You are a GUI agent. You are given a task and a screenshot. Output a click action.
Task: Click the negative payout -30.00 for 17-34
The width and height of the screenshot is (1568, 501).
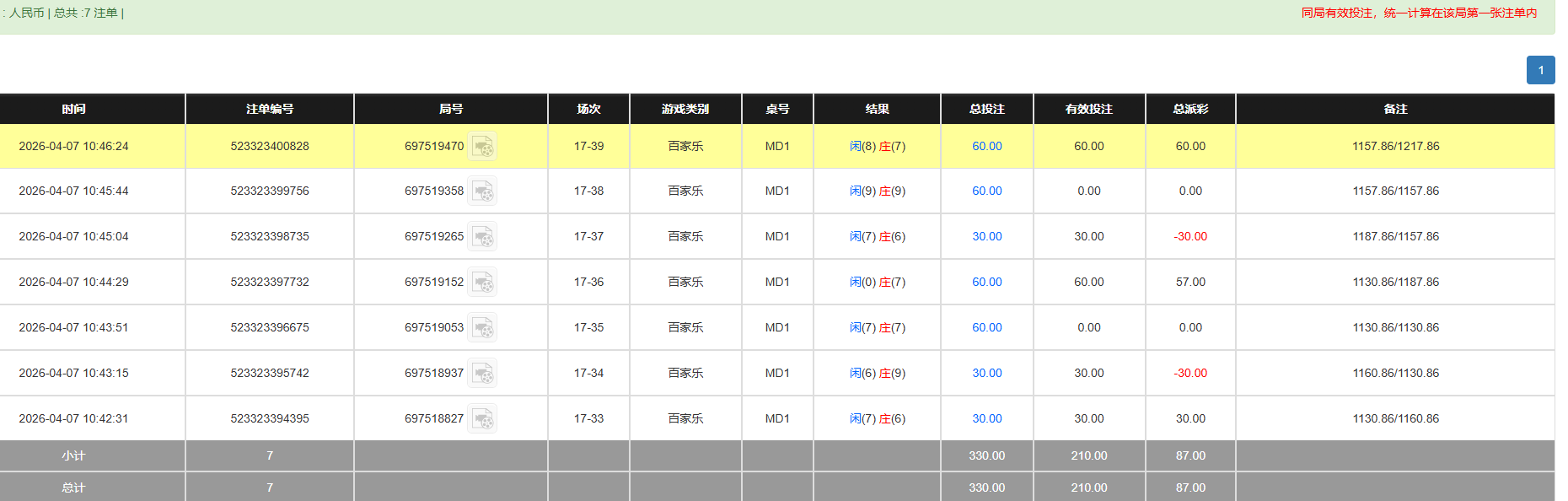point(1190,374)
